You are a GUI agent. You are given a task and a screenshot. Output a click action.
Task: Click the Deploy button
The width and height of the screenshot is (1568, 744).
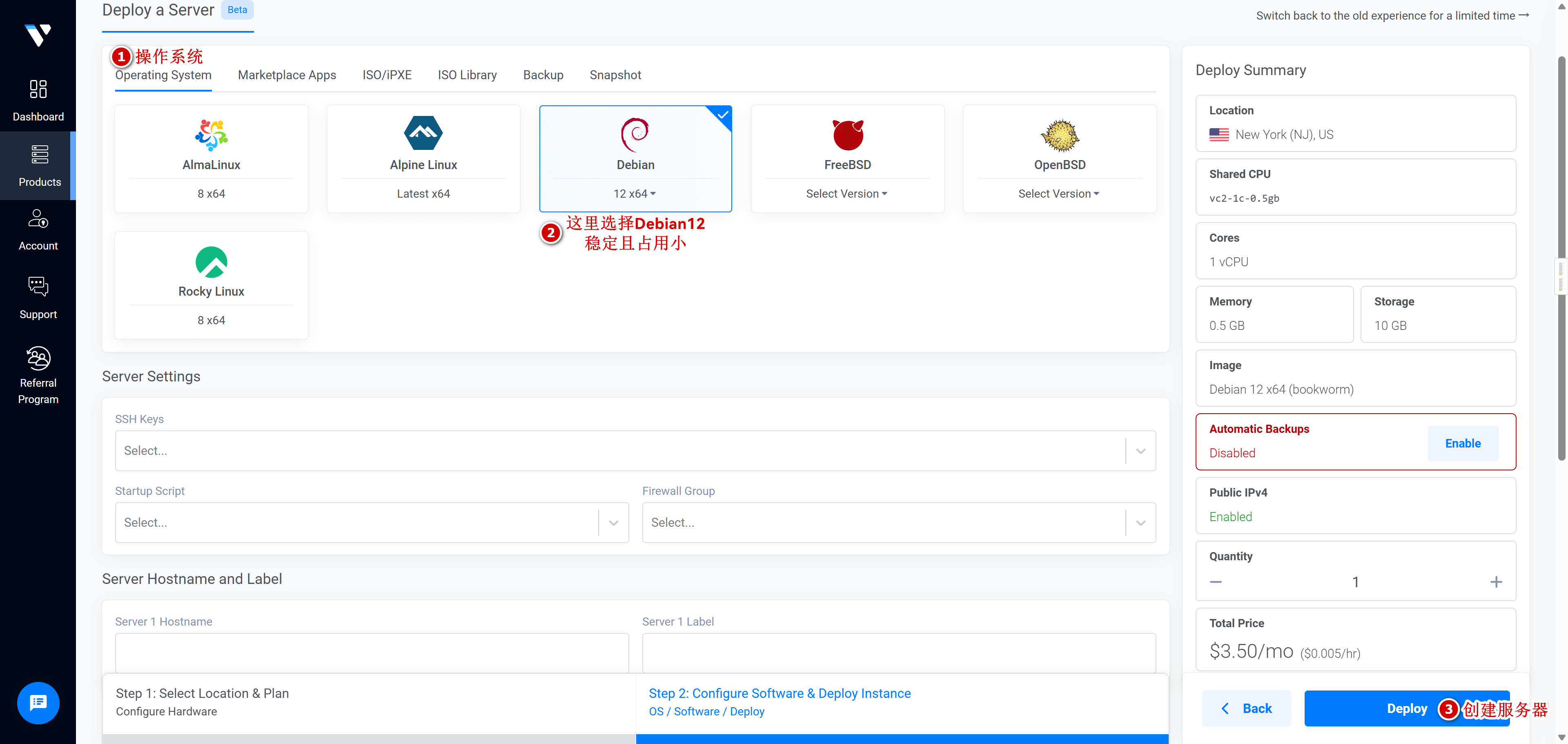tap(1406, 708)
